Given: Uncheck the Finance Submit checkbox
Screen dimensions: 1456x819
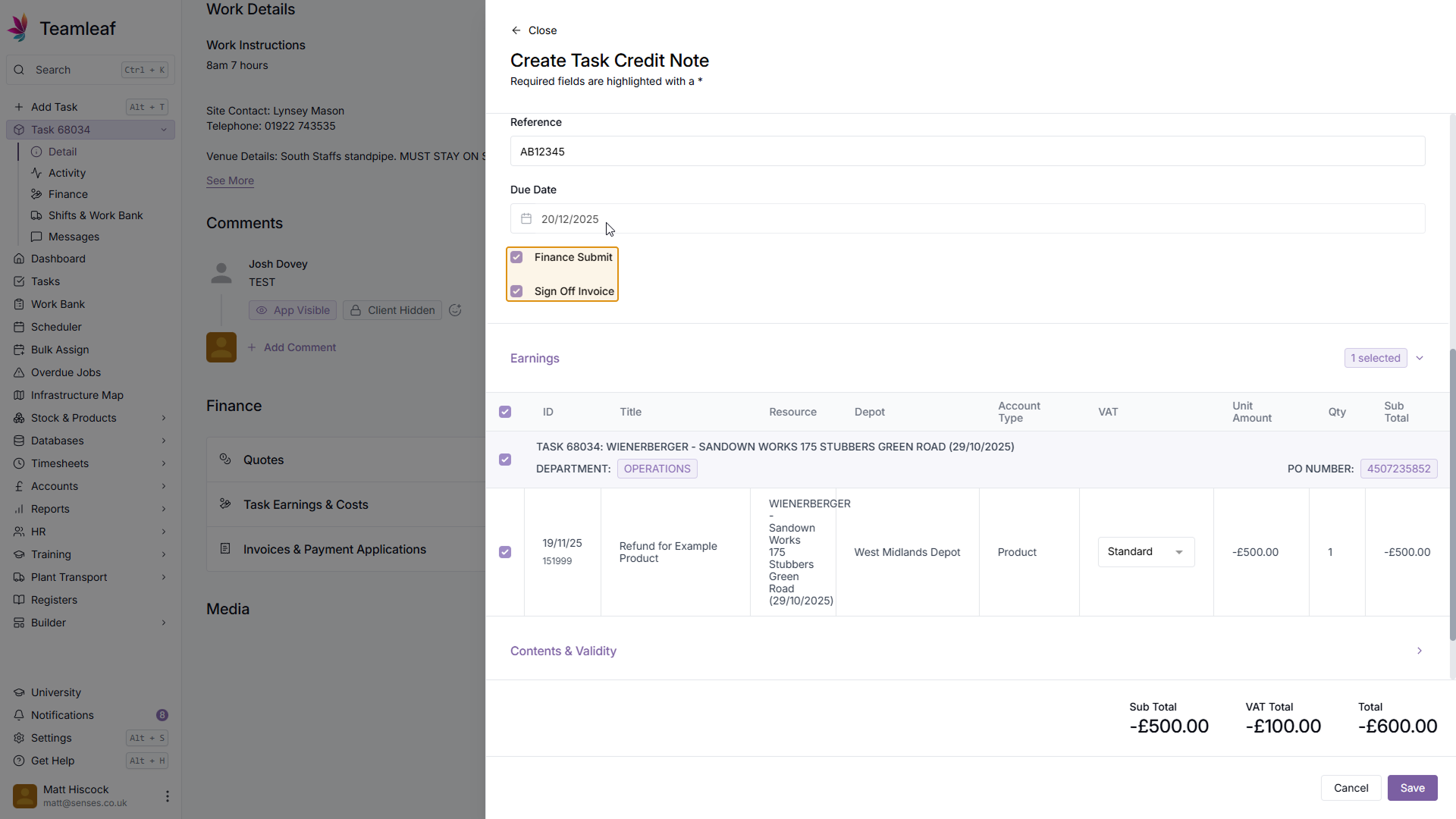Looking at the screenshot, I should (x=516, y=257).
